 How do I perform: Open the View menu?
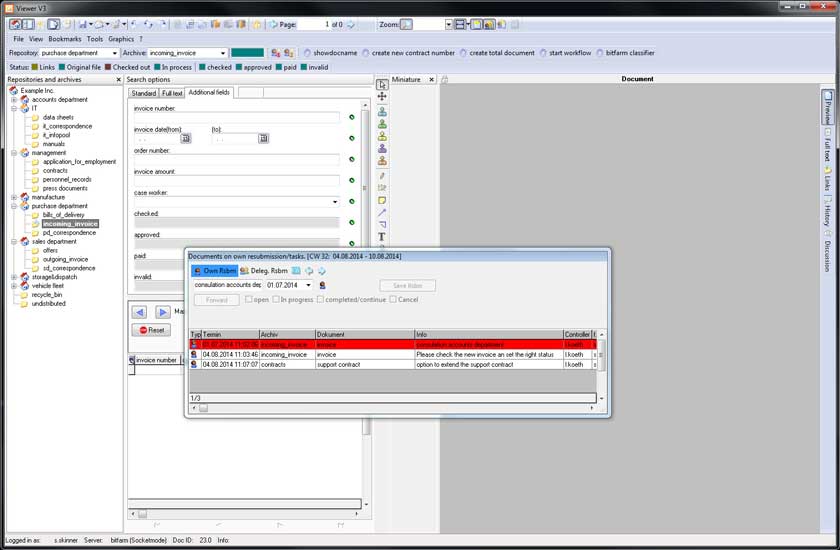point(36,39)
